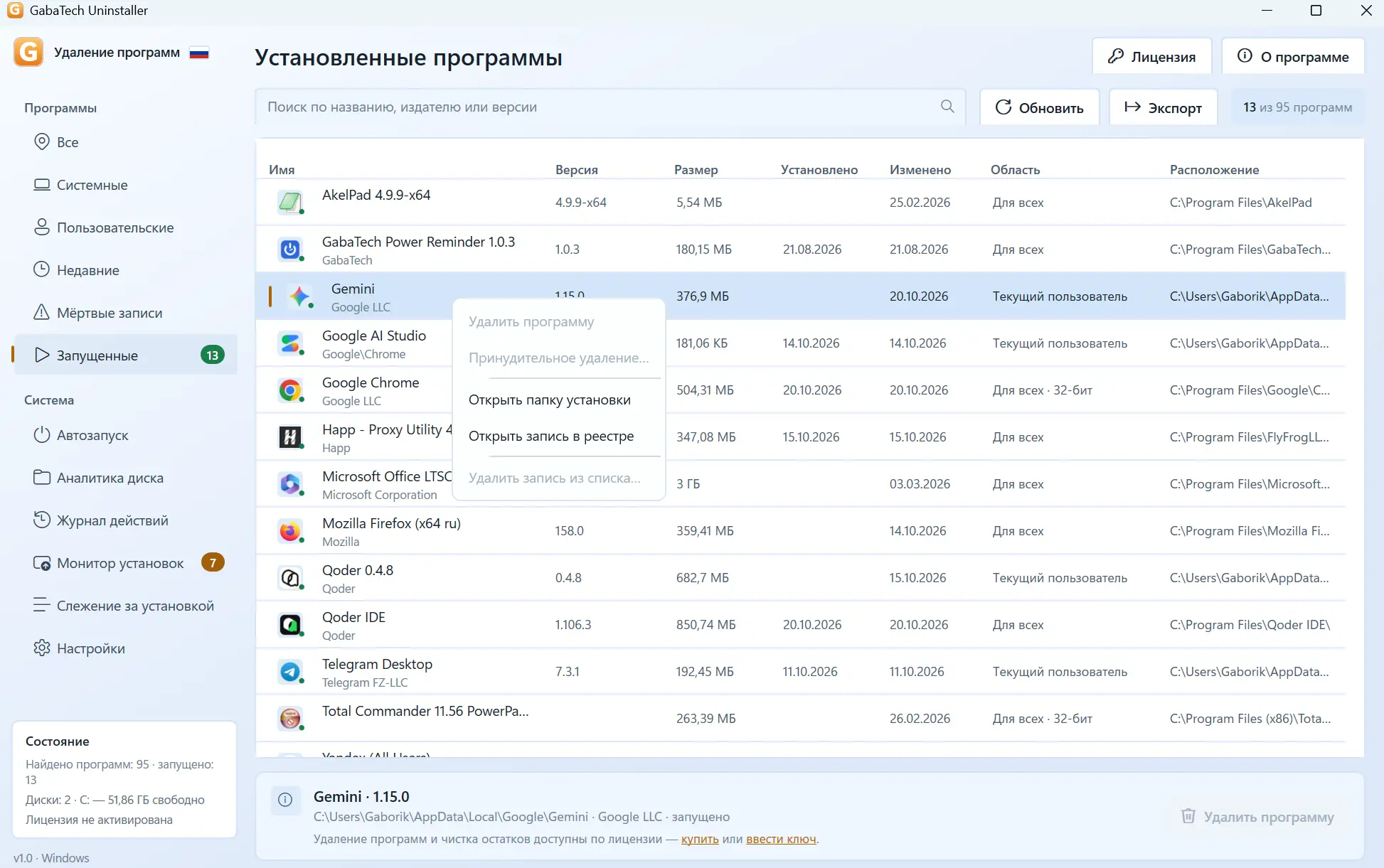
Task: Click the program search input field
Action: (x=610, y=107)
